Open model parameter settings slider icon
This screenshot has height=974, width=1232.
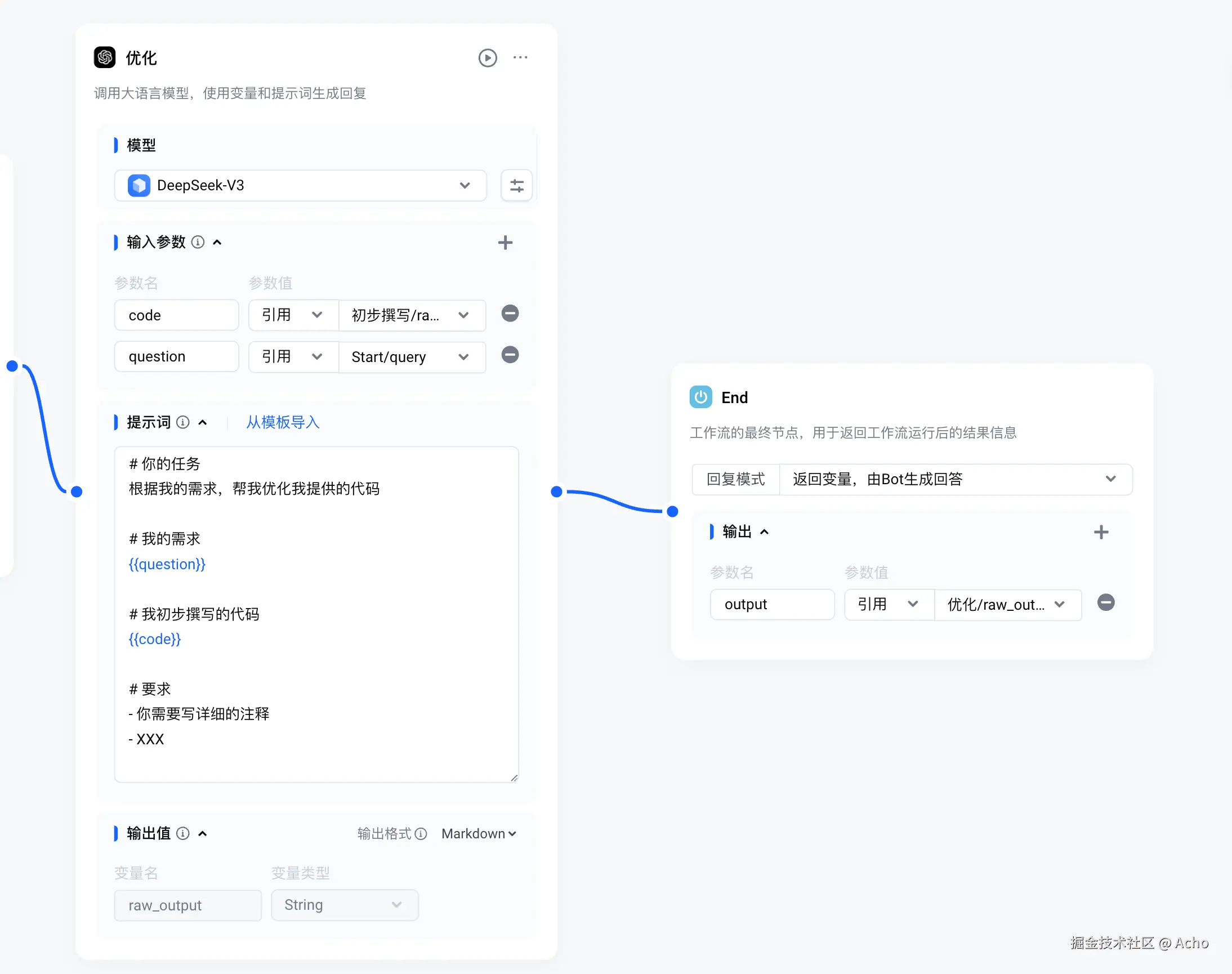click(x=516, y=185)
